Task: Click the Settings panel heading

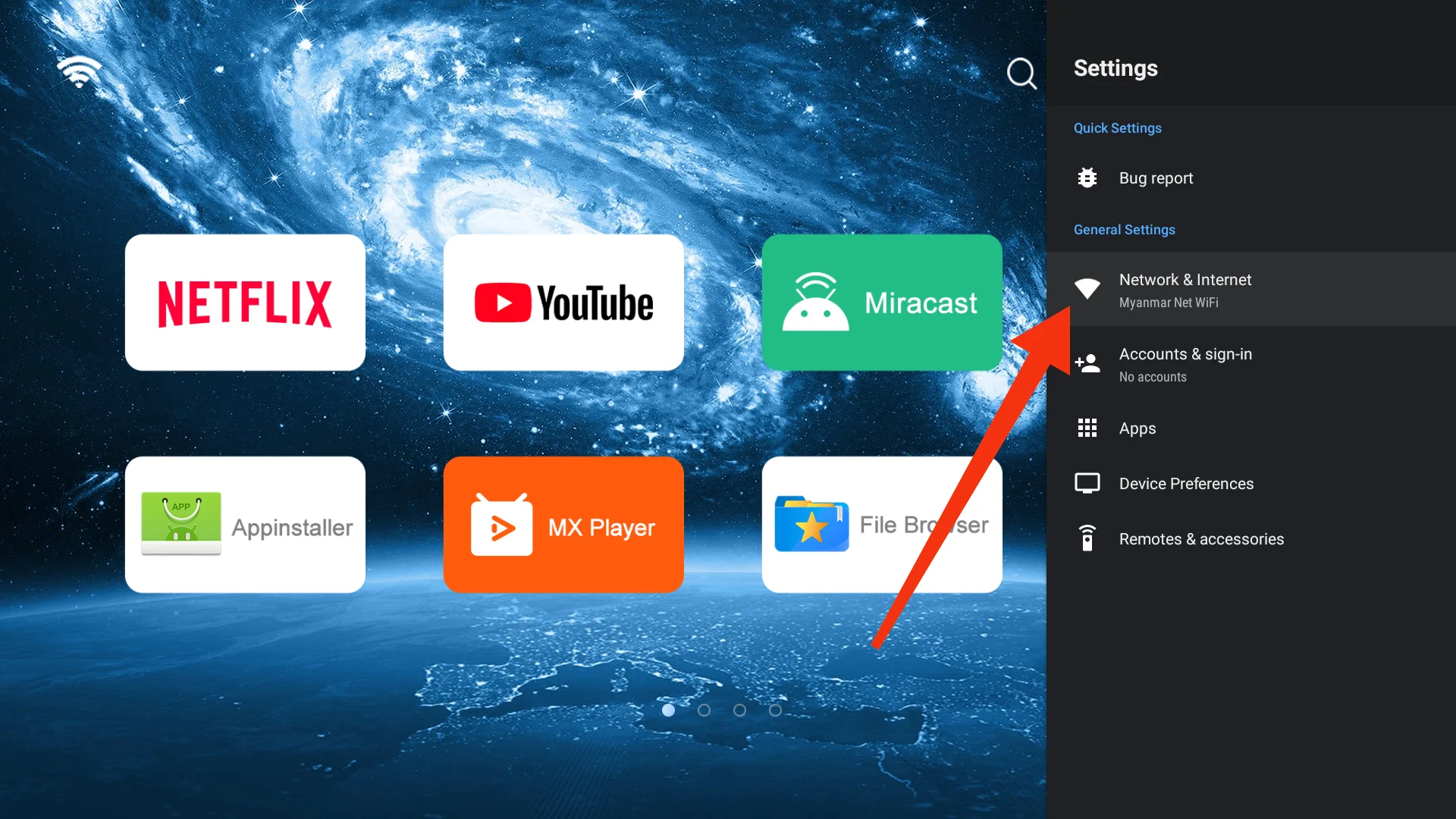Action: click(1115, 68)
